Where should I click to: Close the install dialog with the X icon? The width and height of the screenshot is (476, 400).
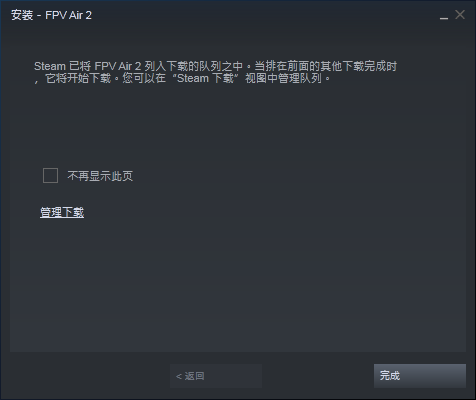[x=460, y=15]
